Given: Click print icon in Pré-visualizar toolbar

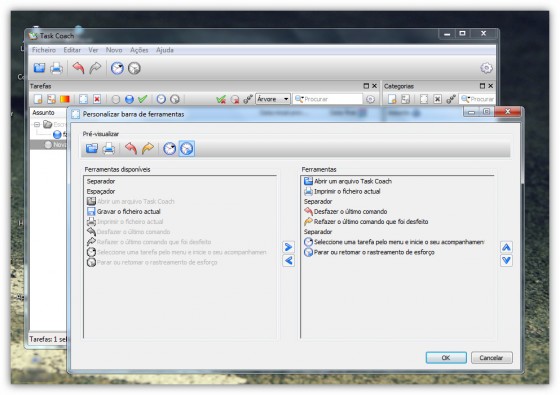Looking at the screenshot, I should [x=109, y=148].
